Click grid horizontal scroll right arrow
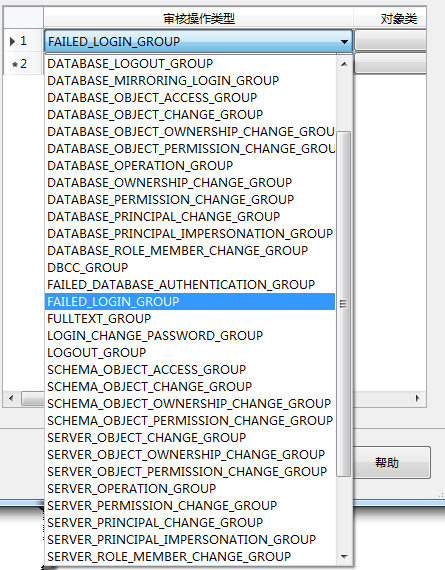This screenshot has height=570, width=445. pos(418,398)
